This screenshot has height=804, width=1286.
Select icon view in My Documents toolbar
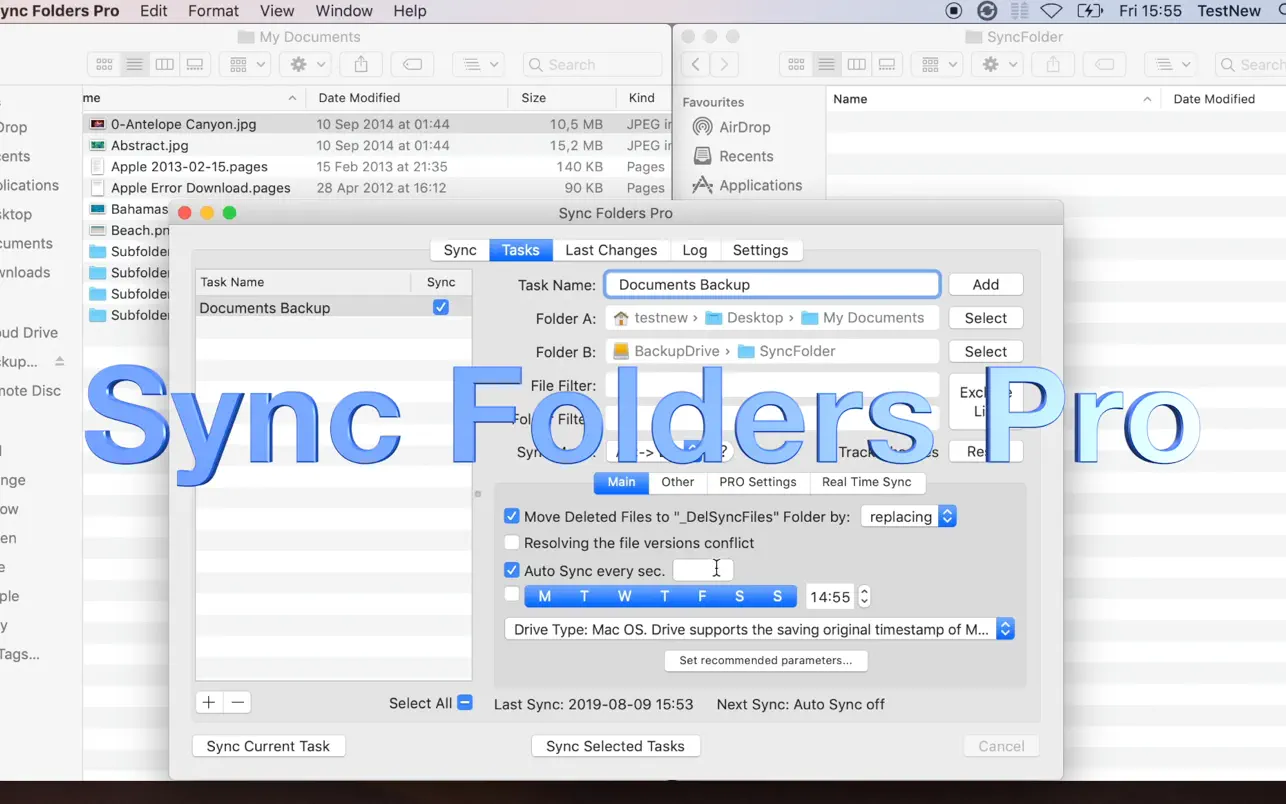(104, 64)
